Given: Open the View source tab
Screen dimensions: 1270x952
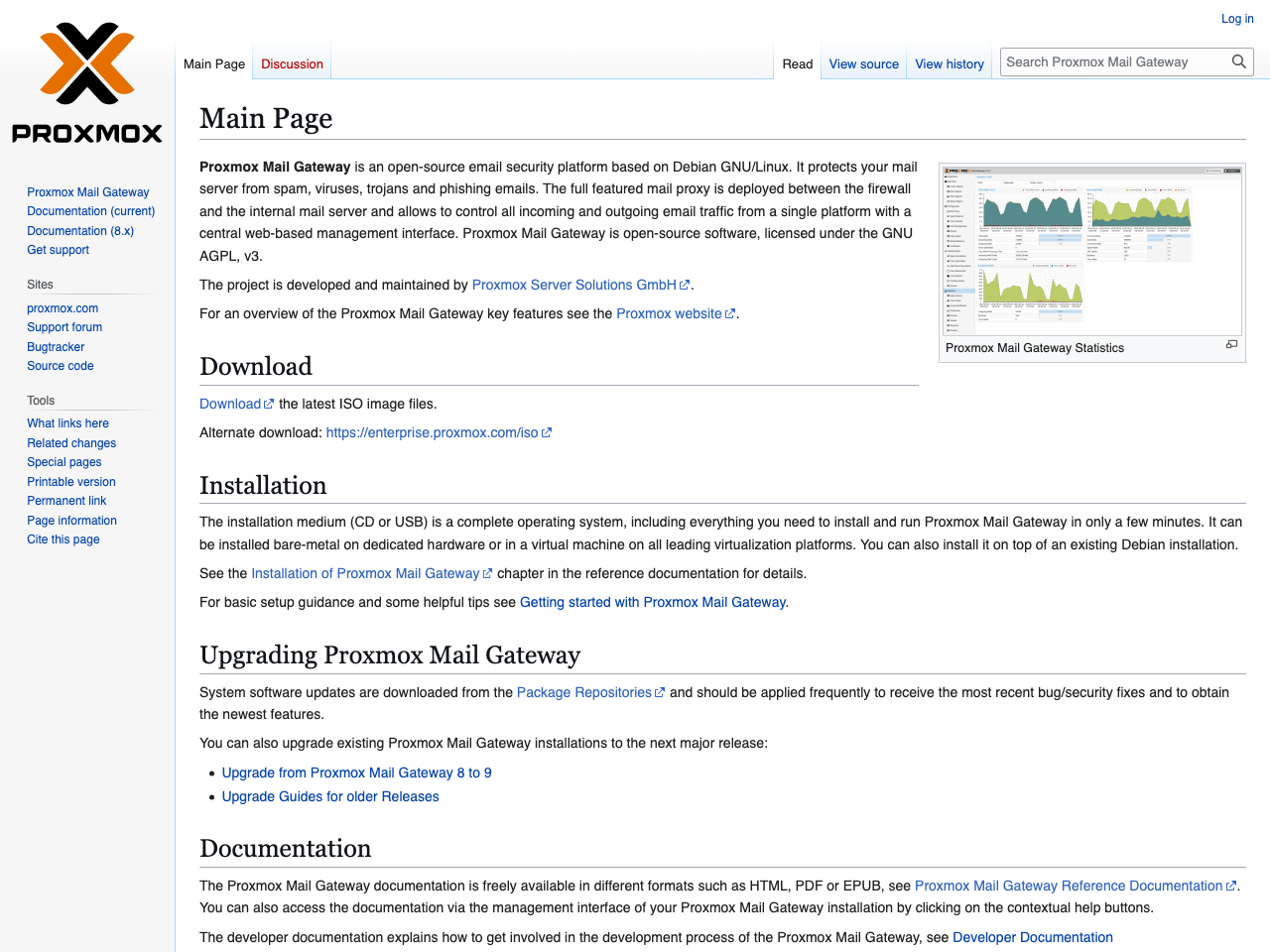Looking at the screenshot, I should (x=863, y=64).
